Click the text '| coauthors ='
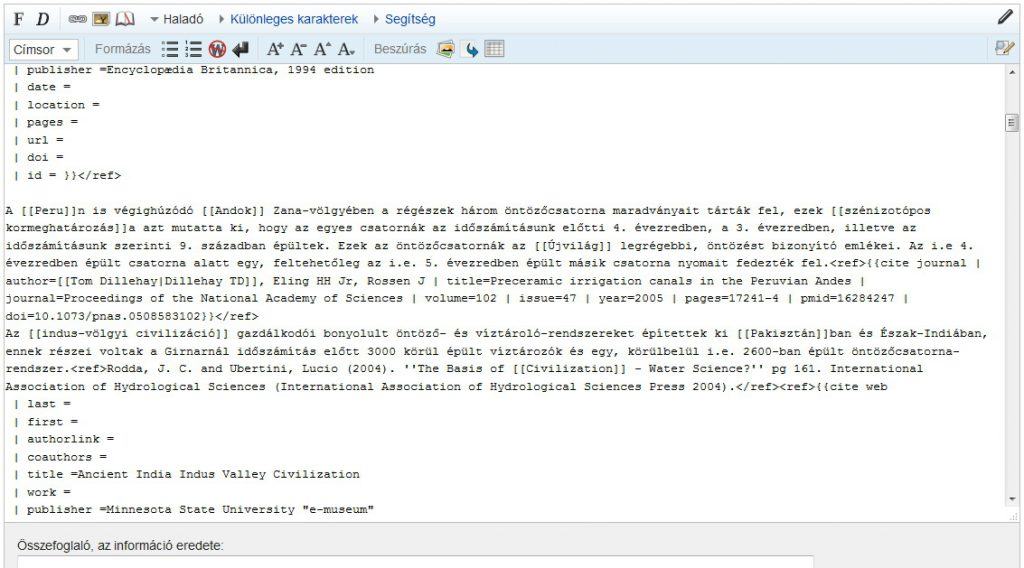Viewport: 1024px width, 568px height. tap(60, 458)
